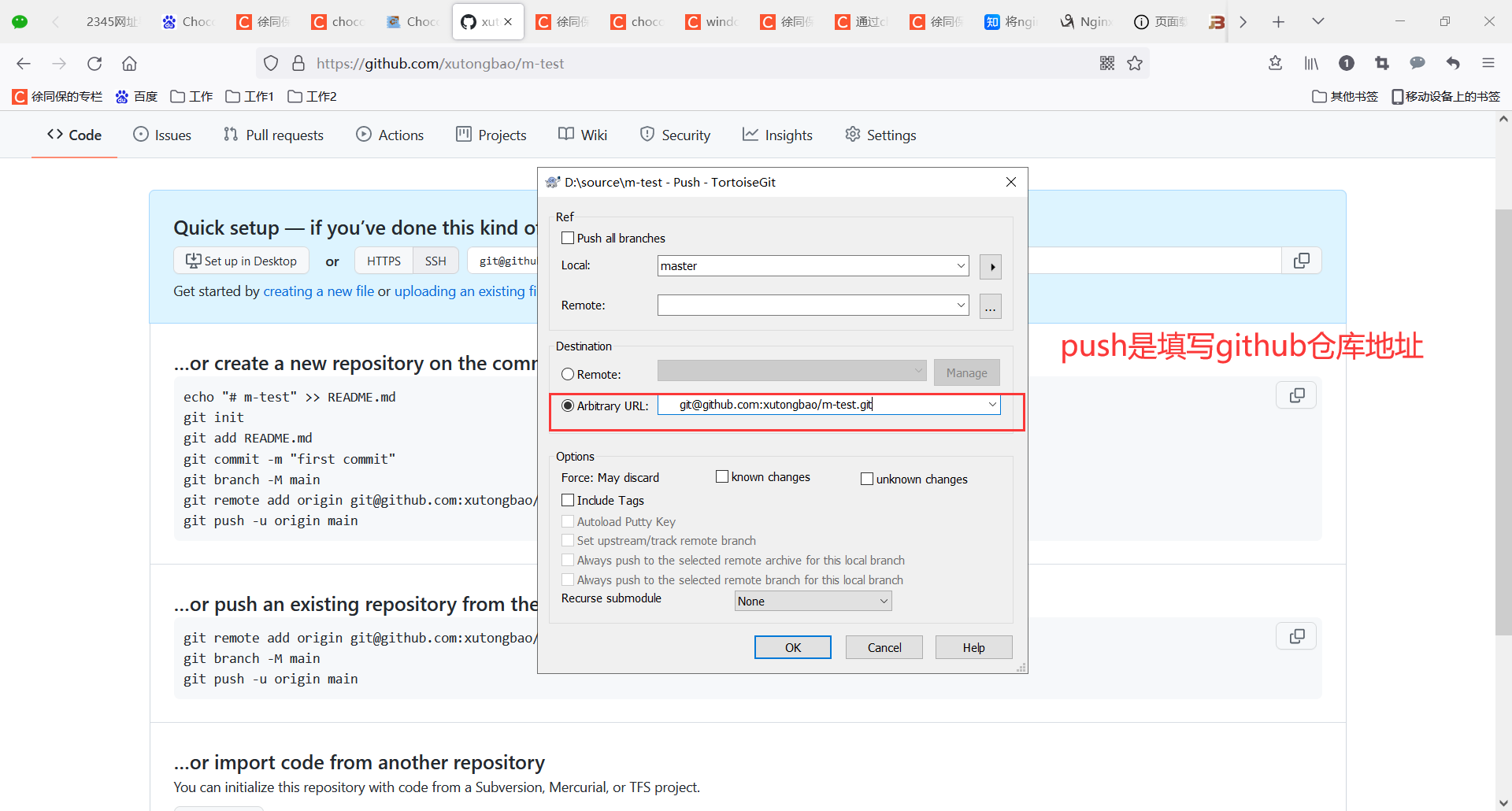Screen dimensions: 1512x811
Task: Select the SSH clone option
Action: [435, 261]
